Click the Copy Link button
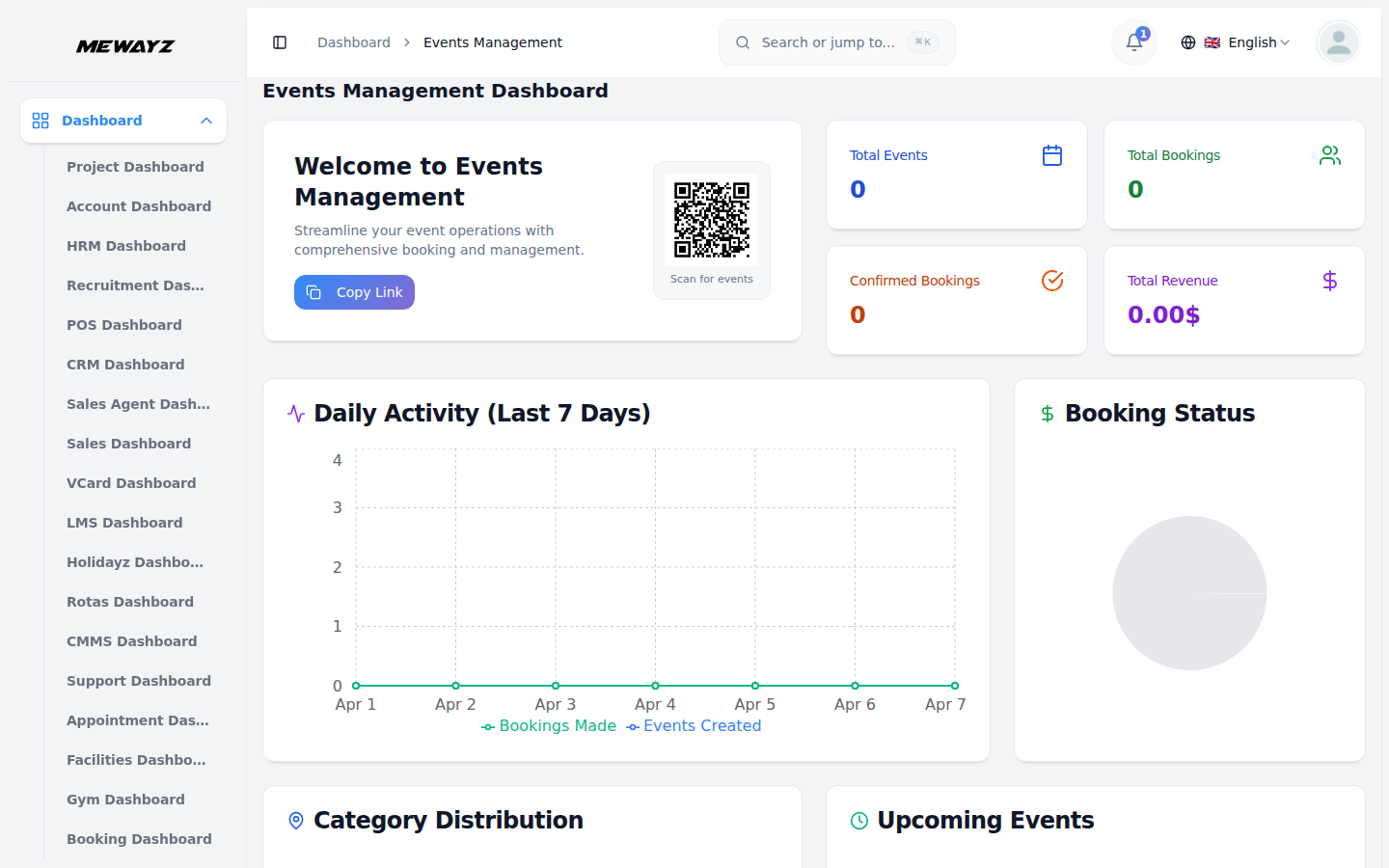Image resolution: width=1389 pixels, height=868 pixels. [354, 291]
